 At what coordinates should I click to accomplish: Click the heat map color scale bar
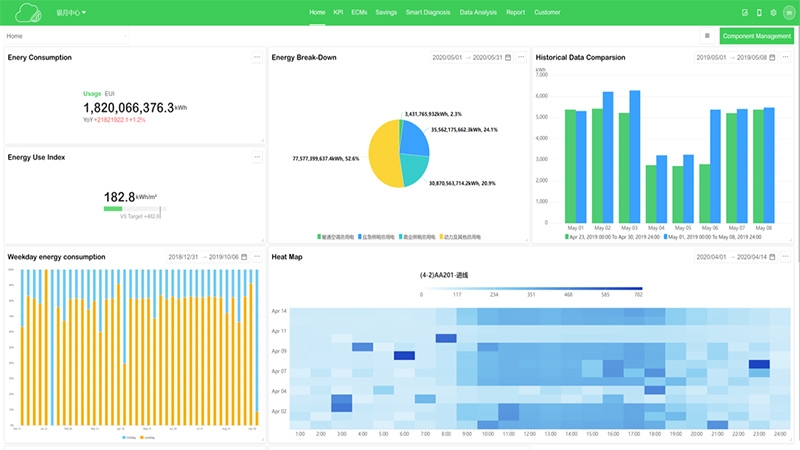pyautogui.click(x=532, y=287)
